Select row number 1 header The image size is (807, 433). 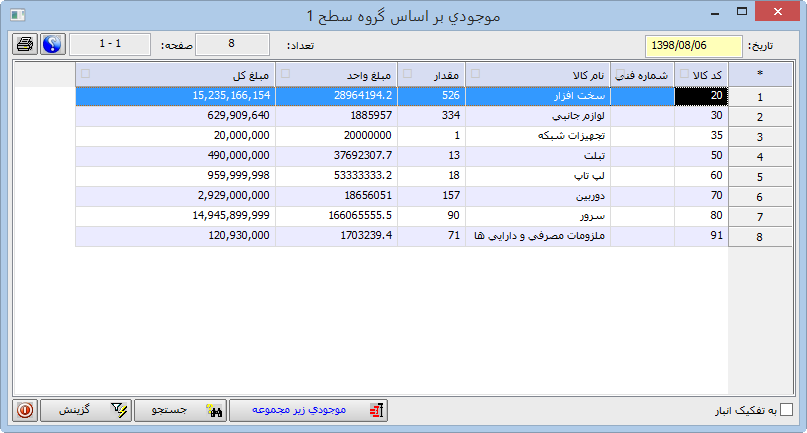pos(760,97)
